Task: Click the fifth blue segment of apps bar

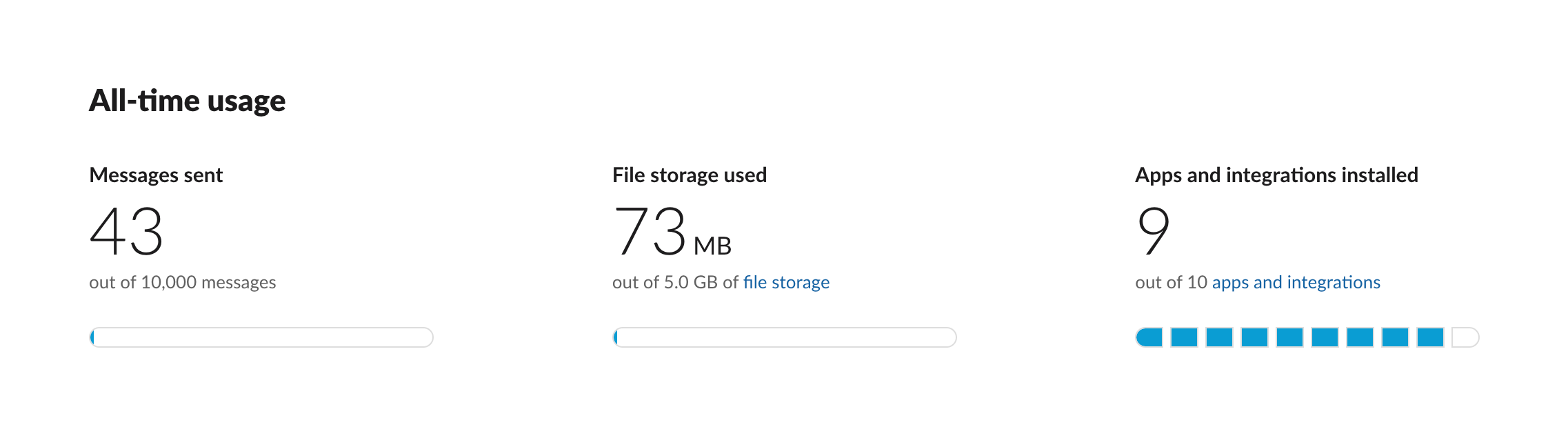Action: pos(1289,337)
